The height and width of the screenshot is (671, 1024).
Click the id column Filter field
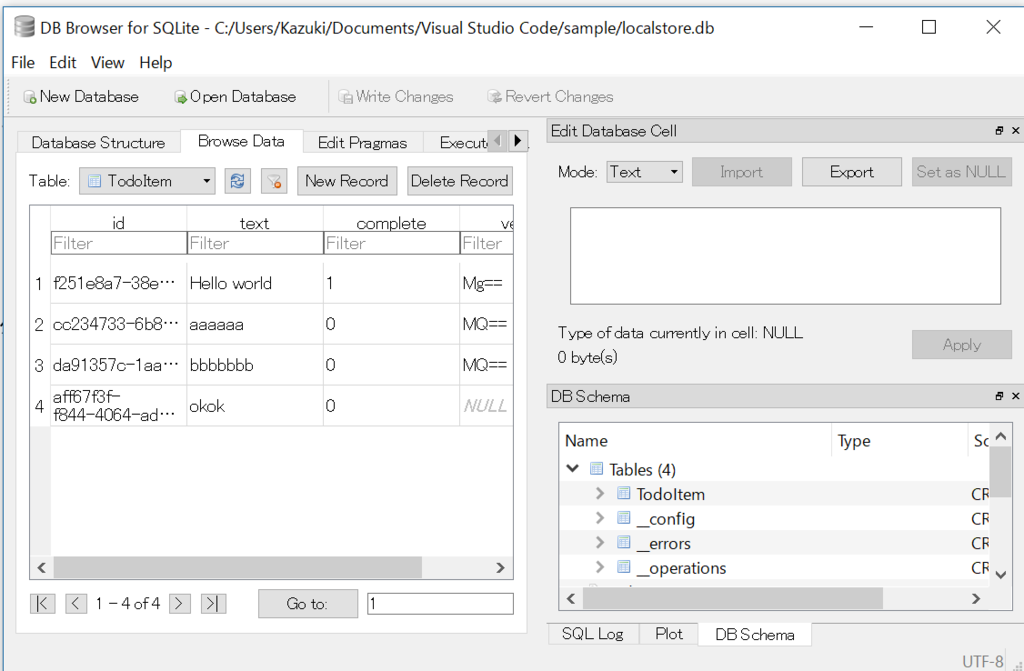click(119, 243)
